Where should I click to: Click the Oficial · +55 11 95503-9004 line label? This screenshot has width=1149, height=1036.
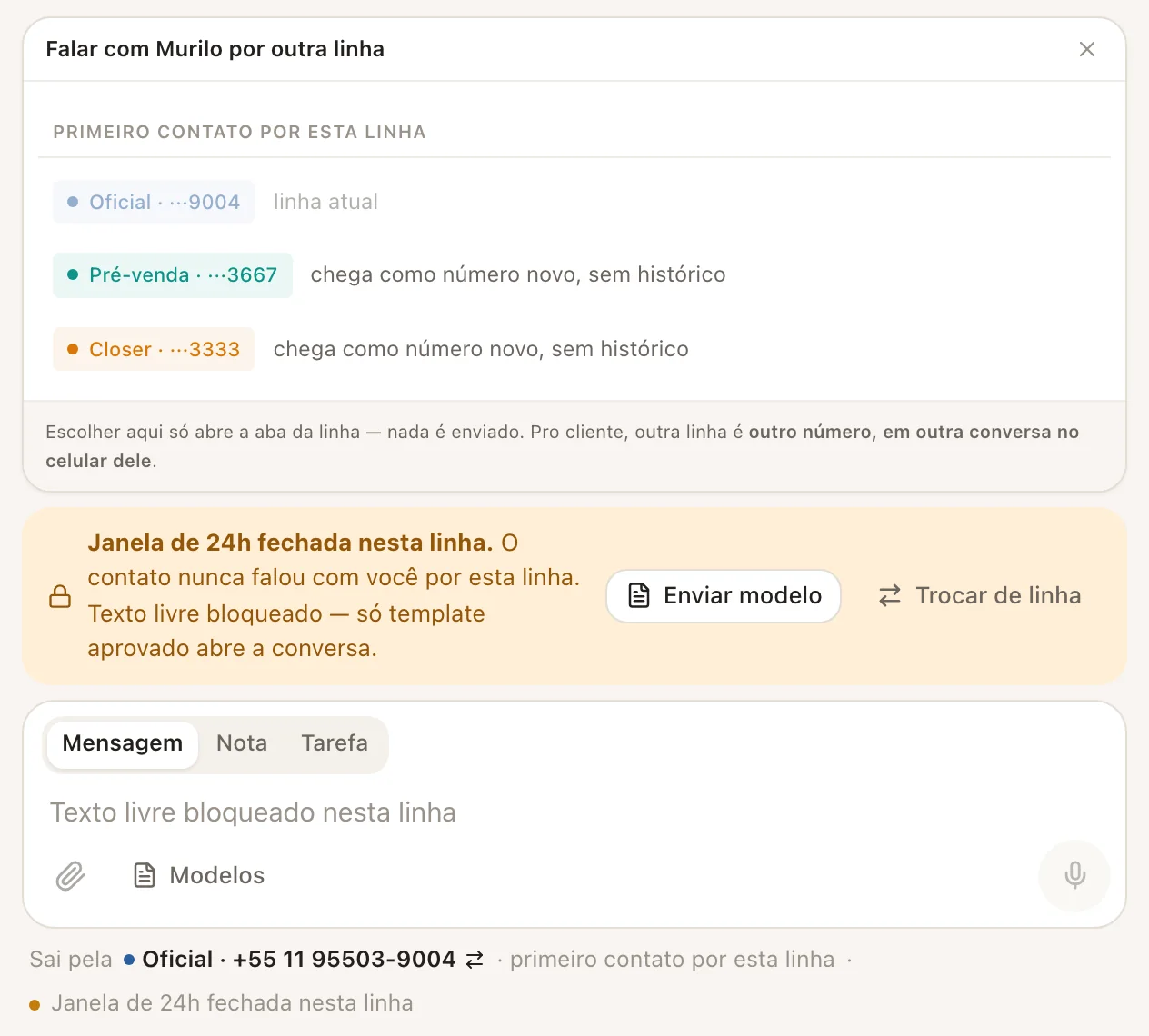pos(290,960)
